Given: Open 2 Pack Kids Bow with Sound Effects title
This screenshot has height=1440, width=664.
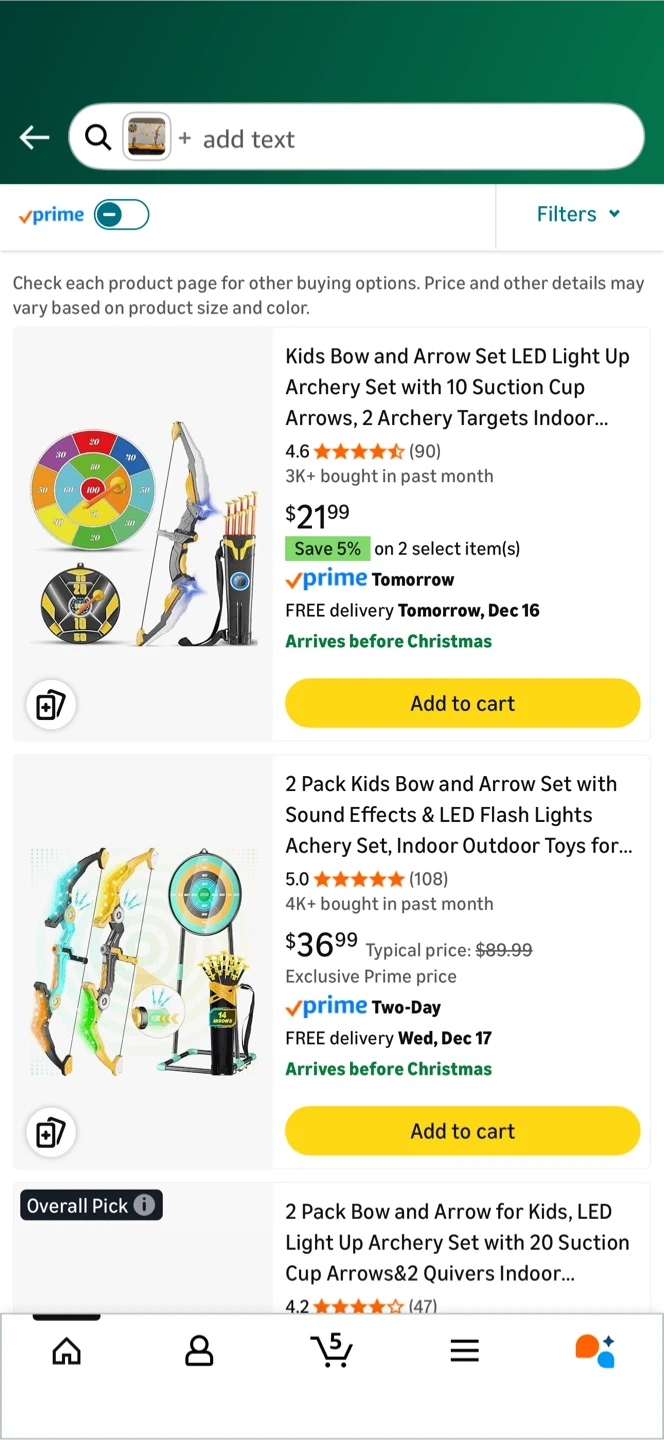Looking at the screenshot, I should point(458,815).
